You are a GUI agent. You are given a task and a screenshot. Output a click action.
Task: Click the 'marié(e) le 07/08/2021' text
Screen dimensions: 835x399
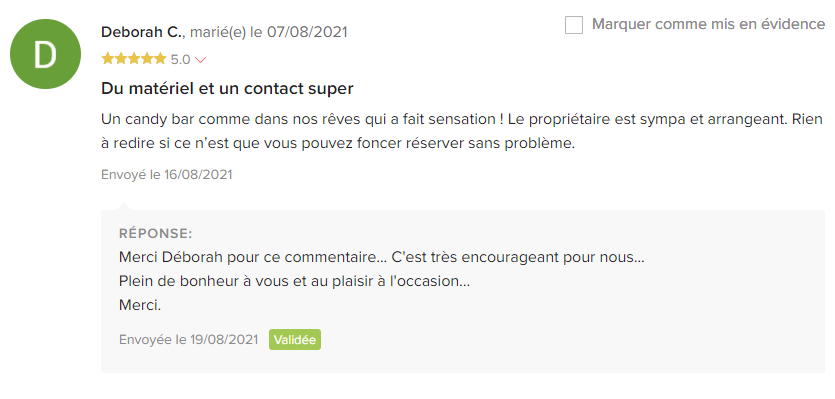[x=268, y=32]
